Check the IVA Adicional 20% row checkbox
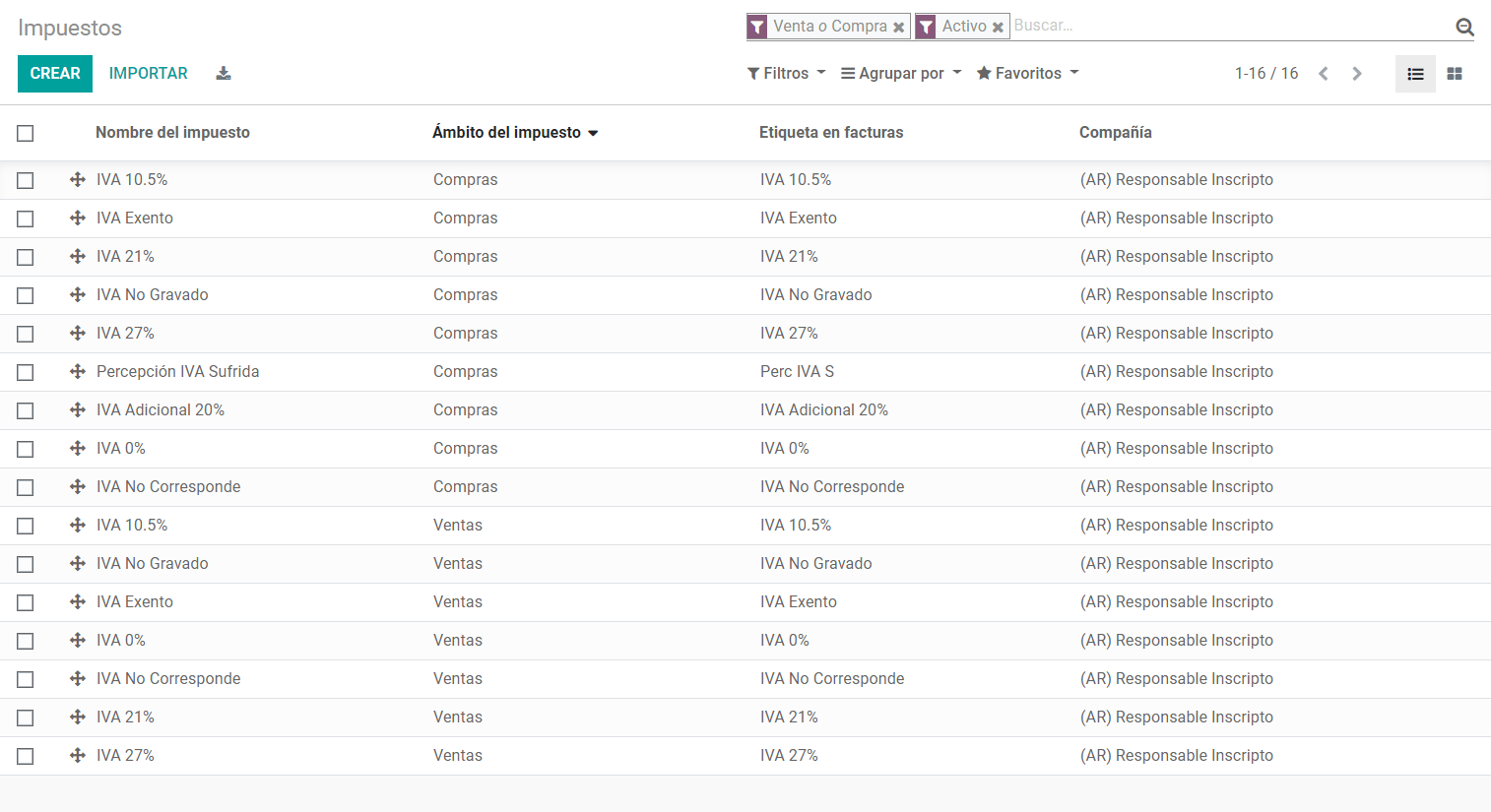 26,410
